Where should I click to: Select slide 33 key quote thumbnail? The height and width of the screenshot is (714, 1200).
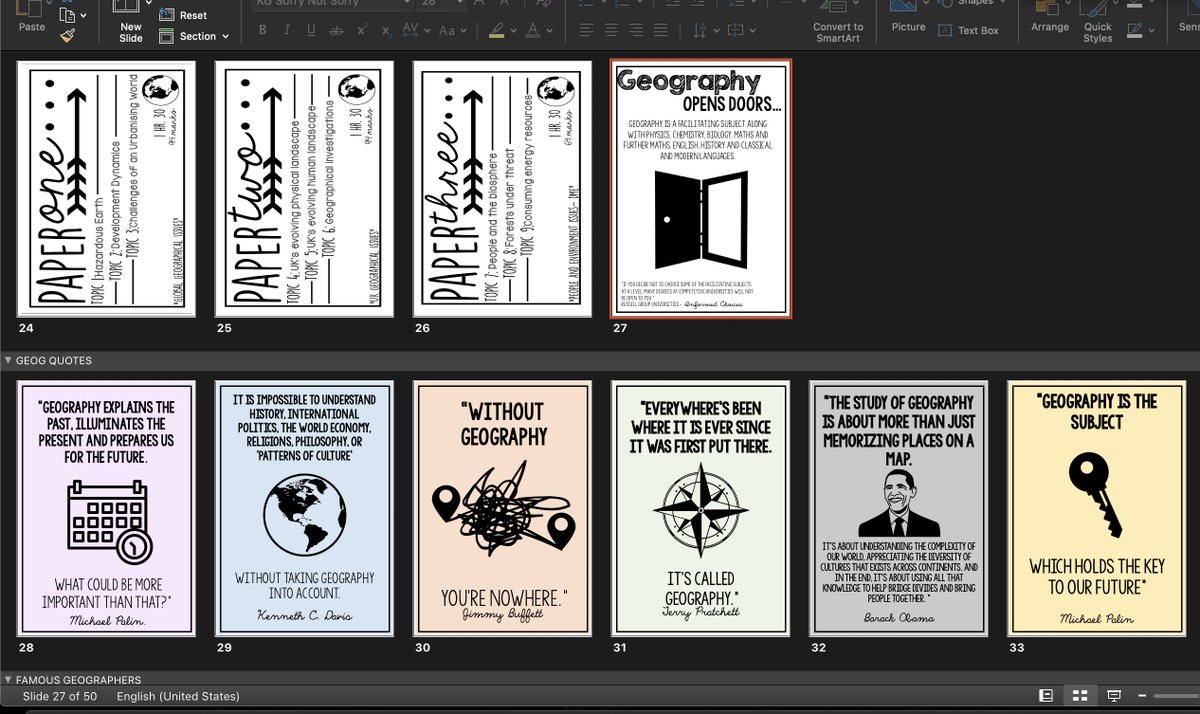(1096, 508)
